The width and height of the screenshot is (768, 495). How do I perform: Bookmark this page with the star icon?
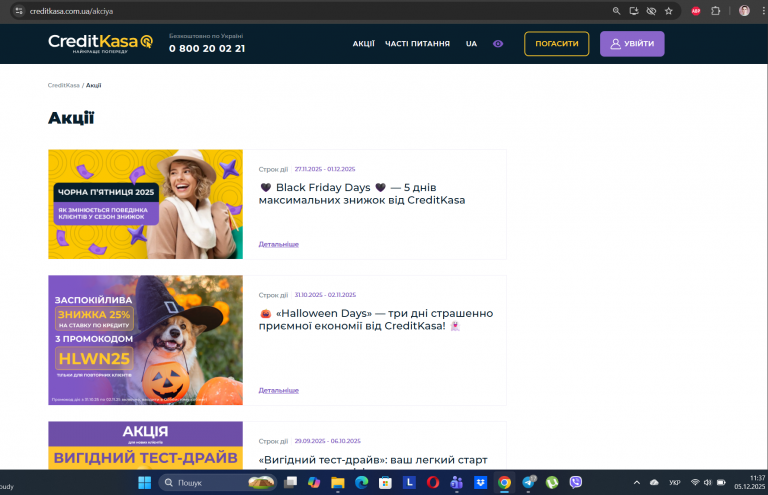pyautogui.click(x=669, y=11)
